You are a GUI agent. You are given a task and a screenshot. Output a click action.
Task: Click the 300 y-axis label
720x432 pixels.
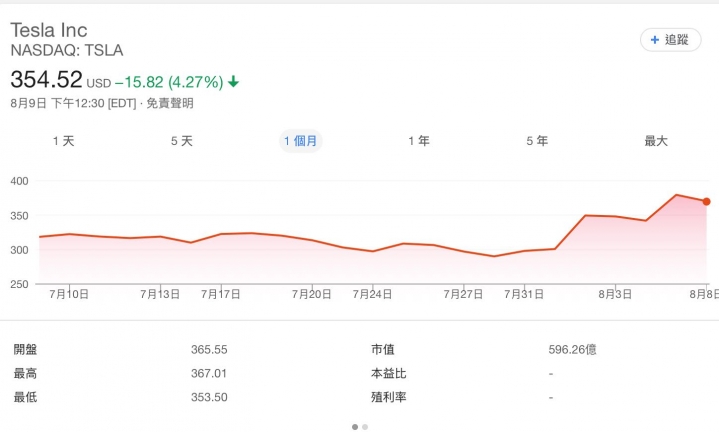coord(19,250)
